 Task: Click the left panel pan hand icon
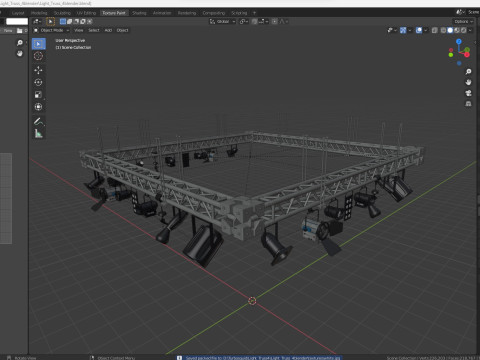pyautogui.click(x=20, y=53)
